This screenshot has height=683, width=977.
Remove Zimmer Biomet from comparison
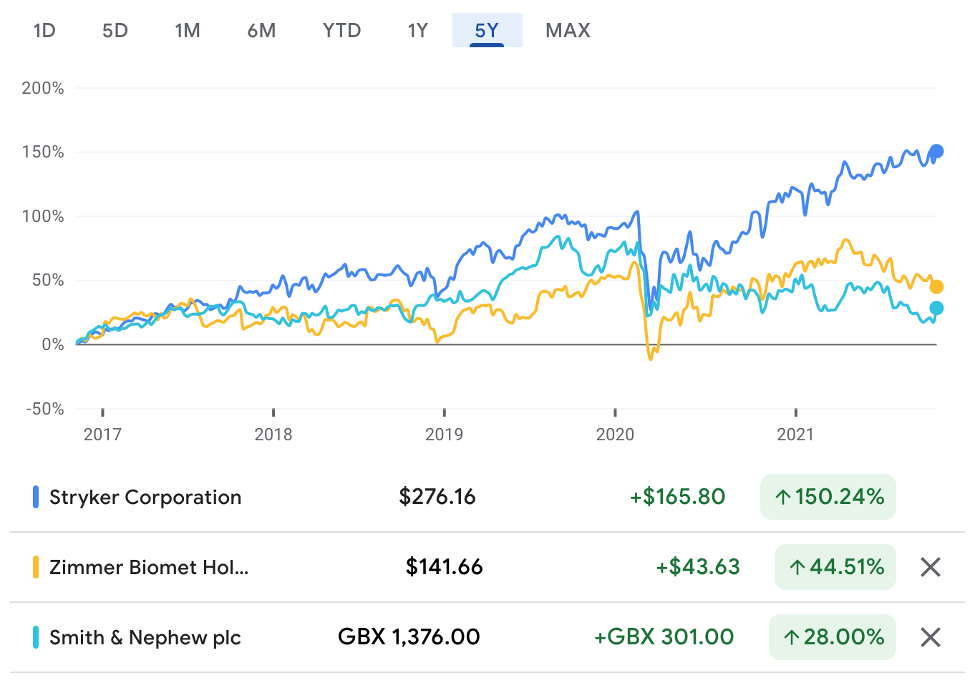tap(930, 567)
